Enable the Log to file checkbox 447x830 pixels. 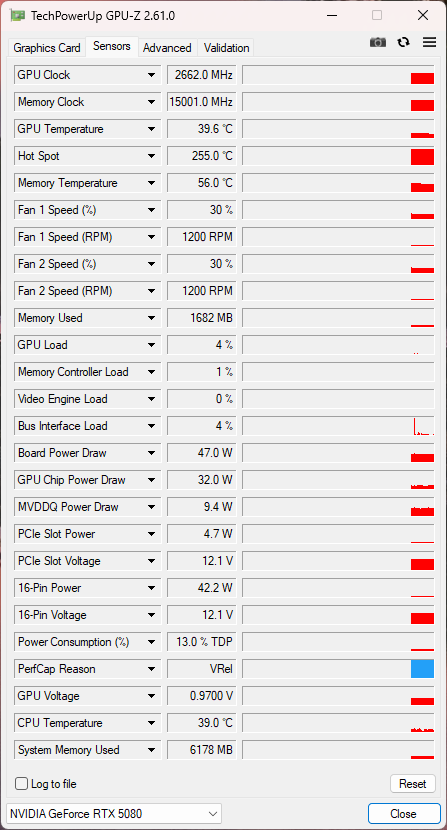tap(21, 783)
